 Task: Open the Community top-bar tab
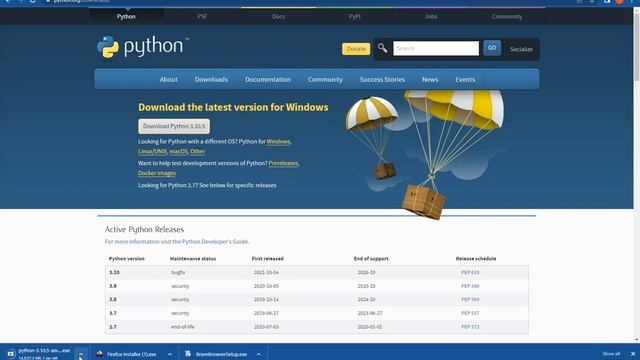507,17
